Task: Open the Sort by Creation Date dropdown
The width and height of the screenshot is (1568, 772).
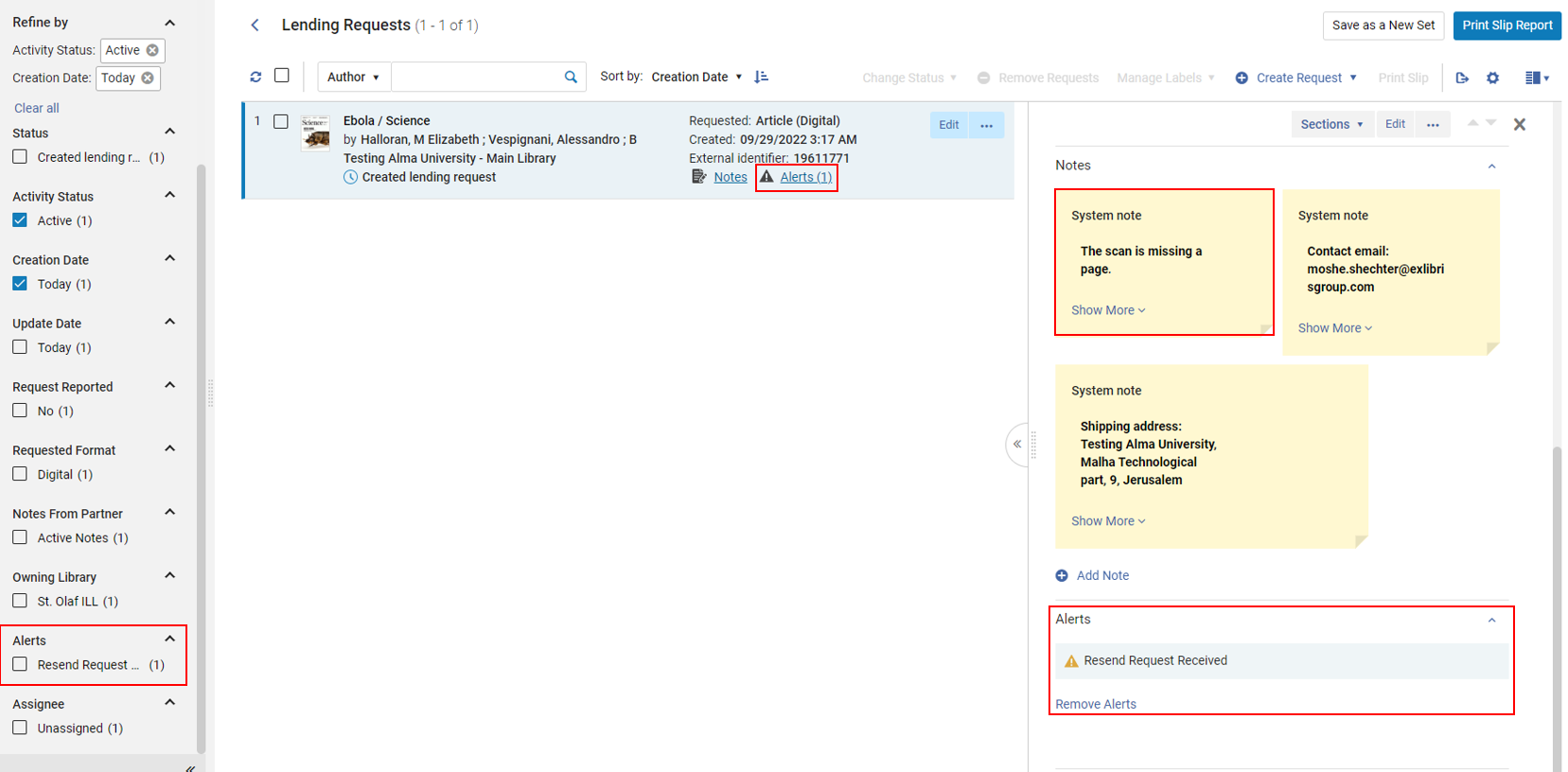Action: (696, 77)
